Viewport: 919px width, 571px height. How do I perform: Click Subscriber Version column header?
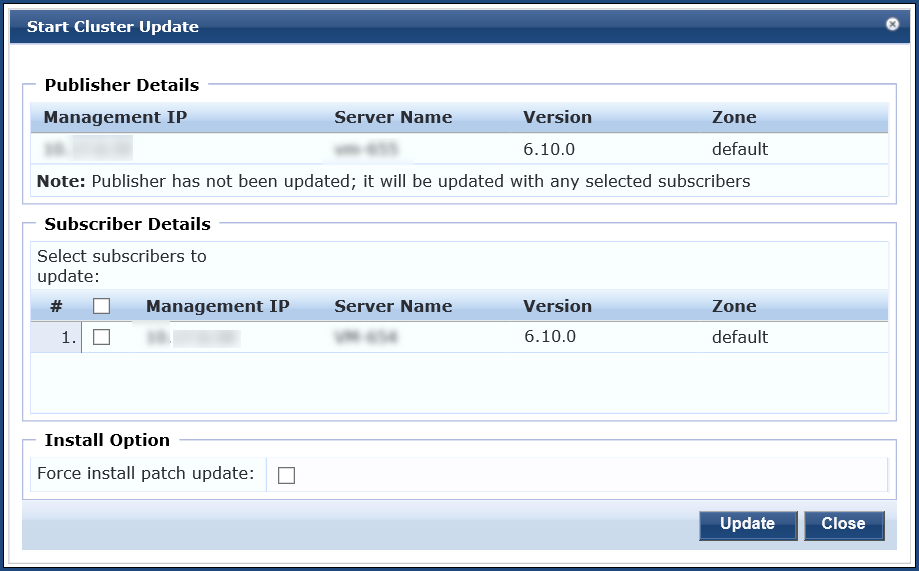point(557,306)
